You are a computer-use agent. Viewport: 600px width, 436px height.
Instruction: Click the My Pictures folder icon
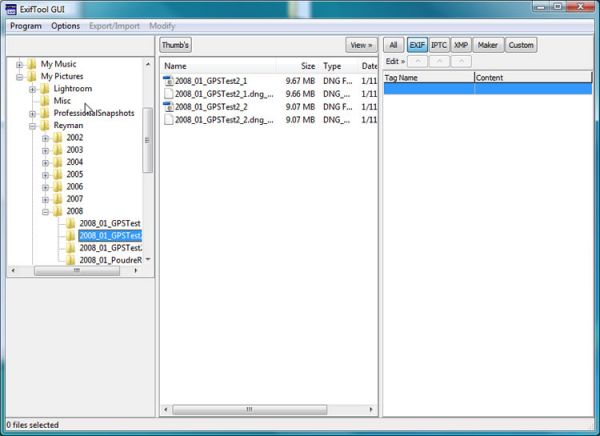click(32, 76)
